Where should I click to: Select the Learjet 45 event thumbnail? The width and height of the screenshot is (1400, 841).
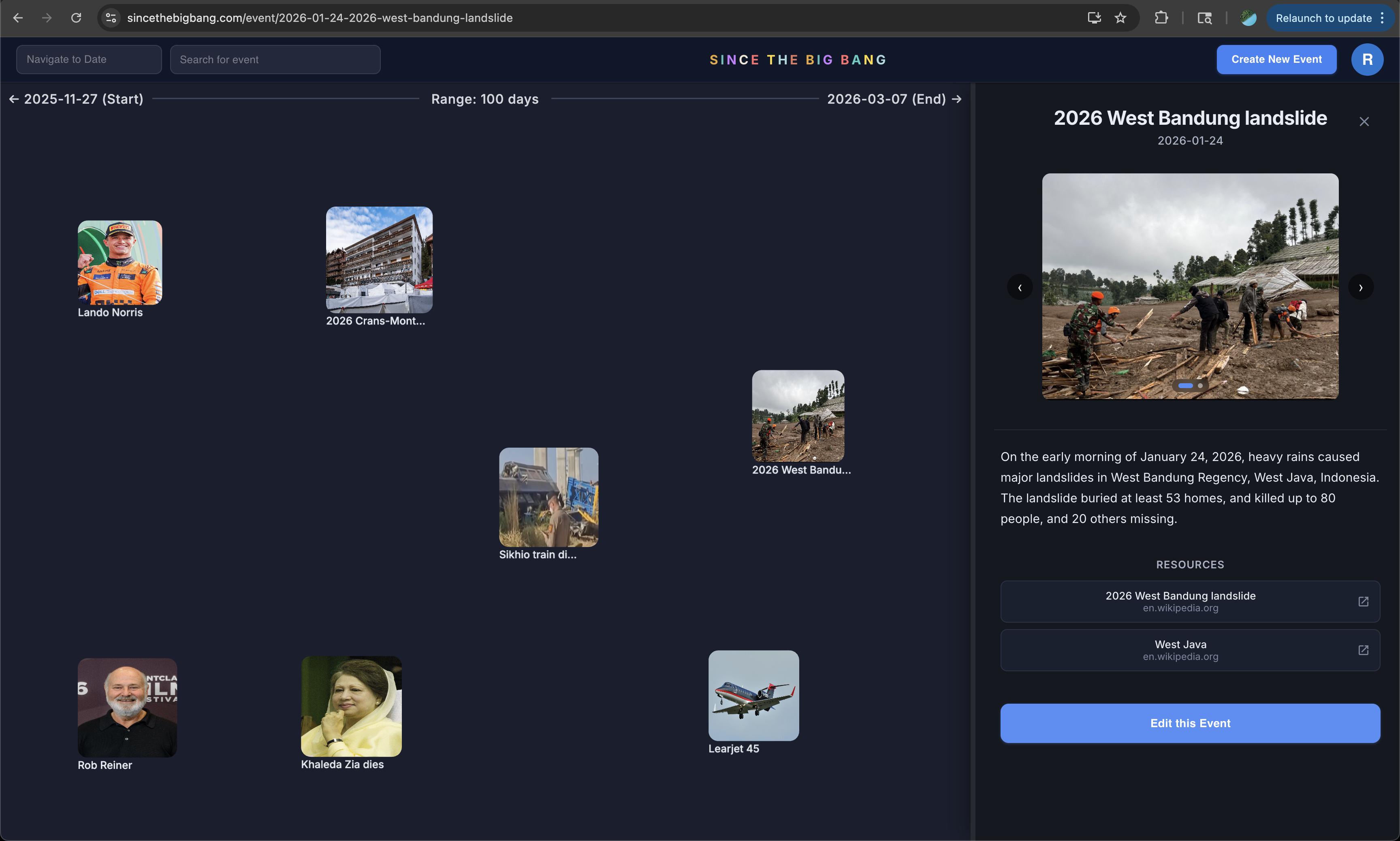point(753,695)
